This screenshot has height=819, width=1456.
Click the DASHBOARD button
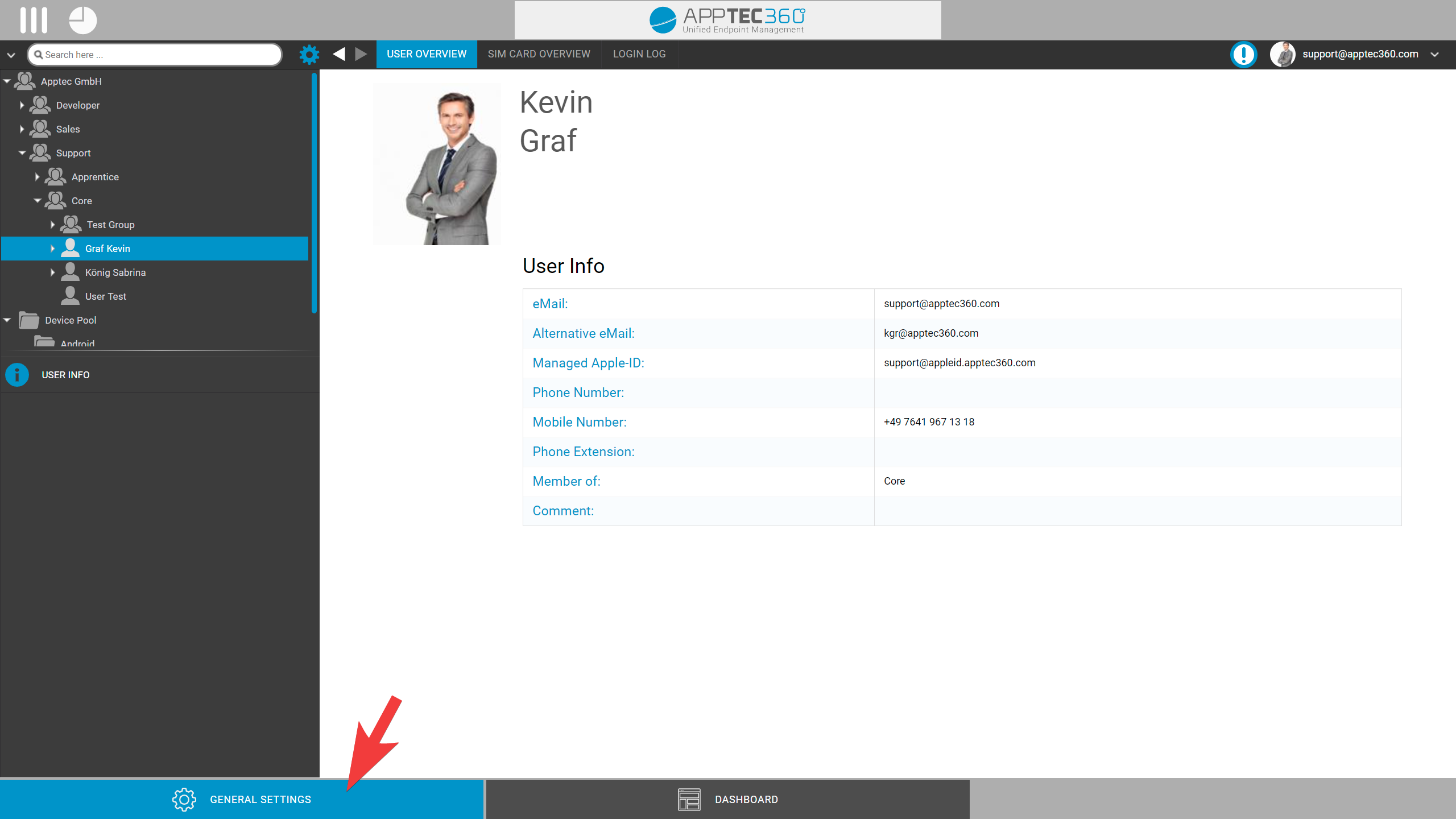(x=727, y=799)
